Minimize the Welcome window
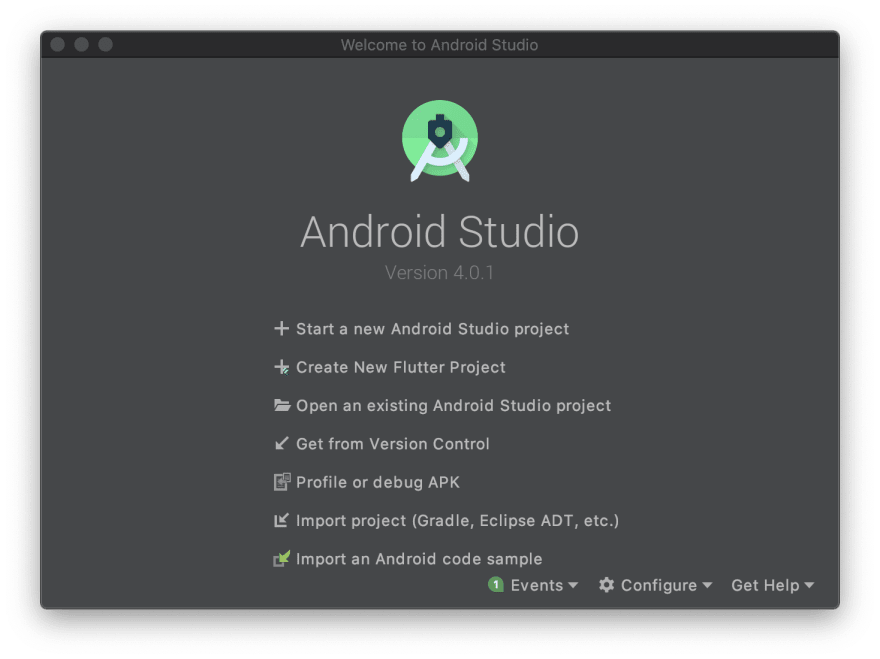 81,44
